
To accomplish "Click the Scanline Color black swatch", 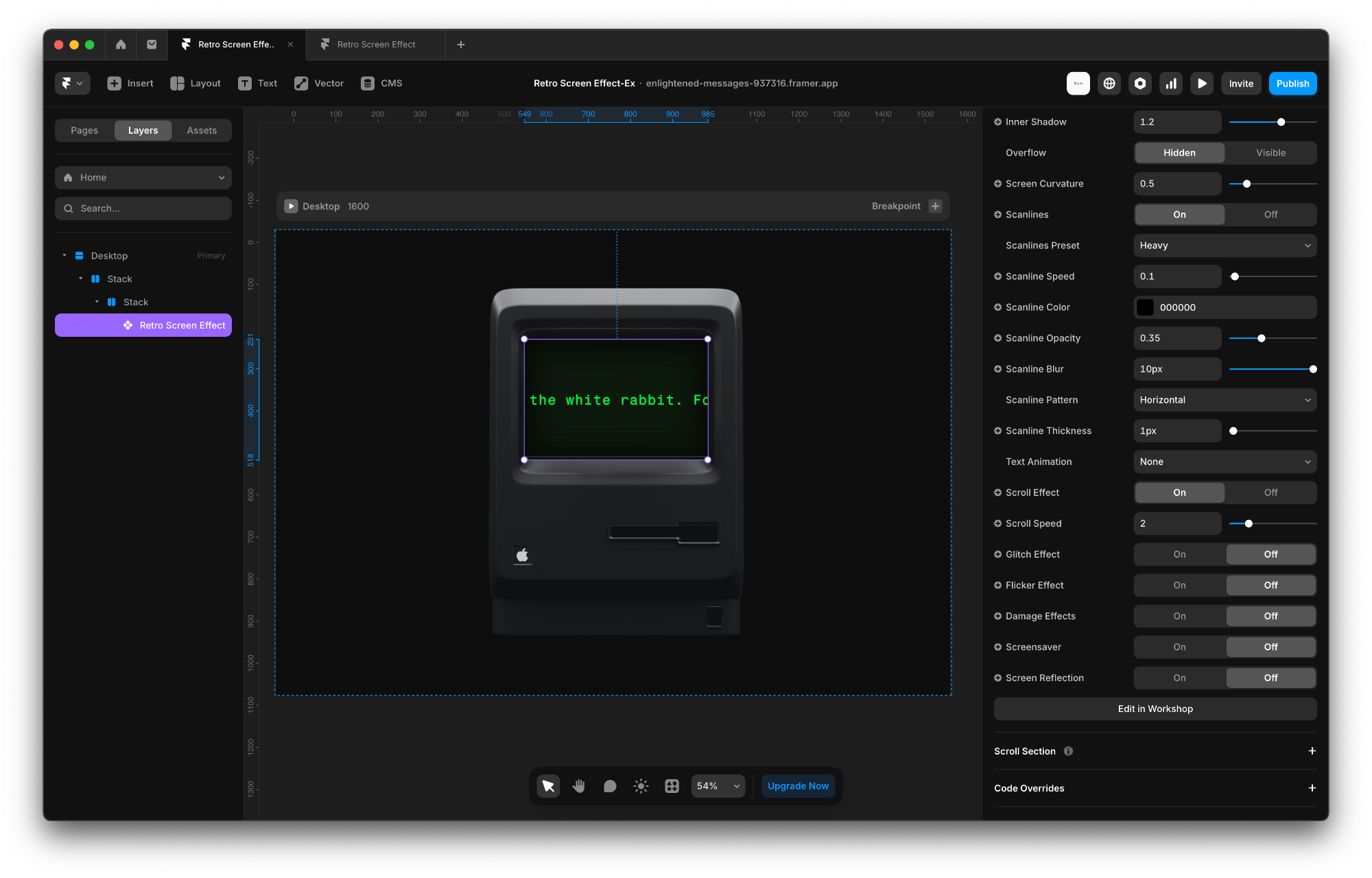I will pyautogui.click(x=1146, y=307).
